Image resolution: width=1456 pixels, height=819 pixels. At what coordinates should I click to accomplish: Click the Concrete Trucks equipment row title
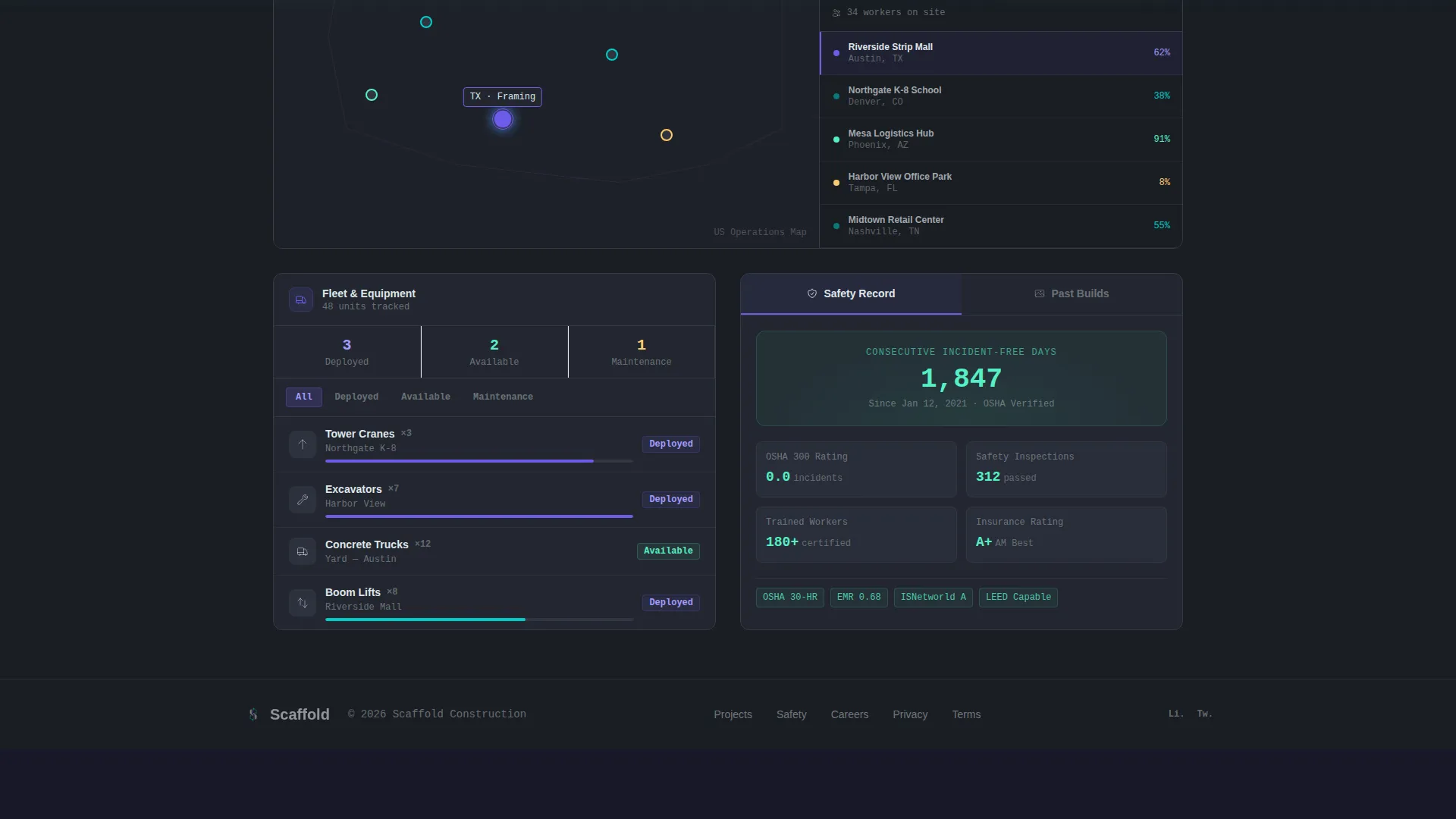367,545
